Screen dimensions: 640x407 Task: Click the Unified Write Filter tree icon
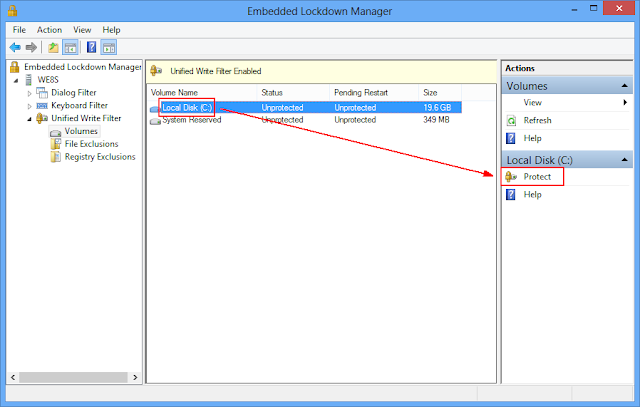[x=42, y=118]
